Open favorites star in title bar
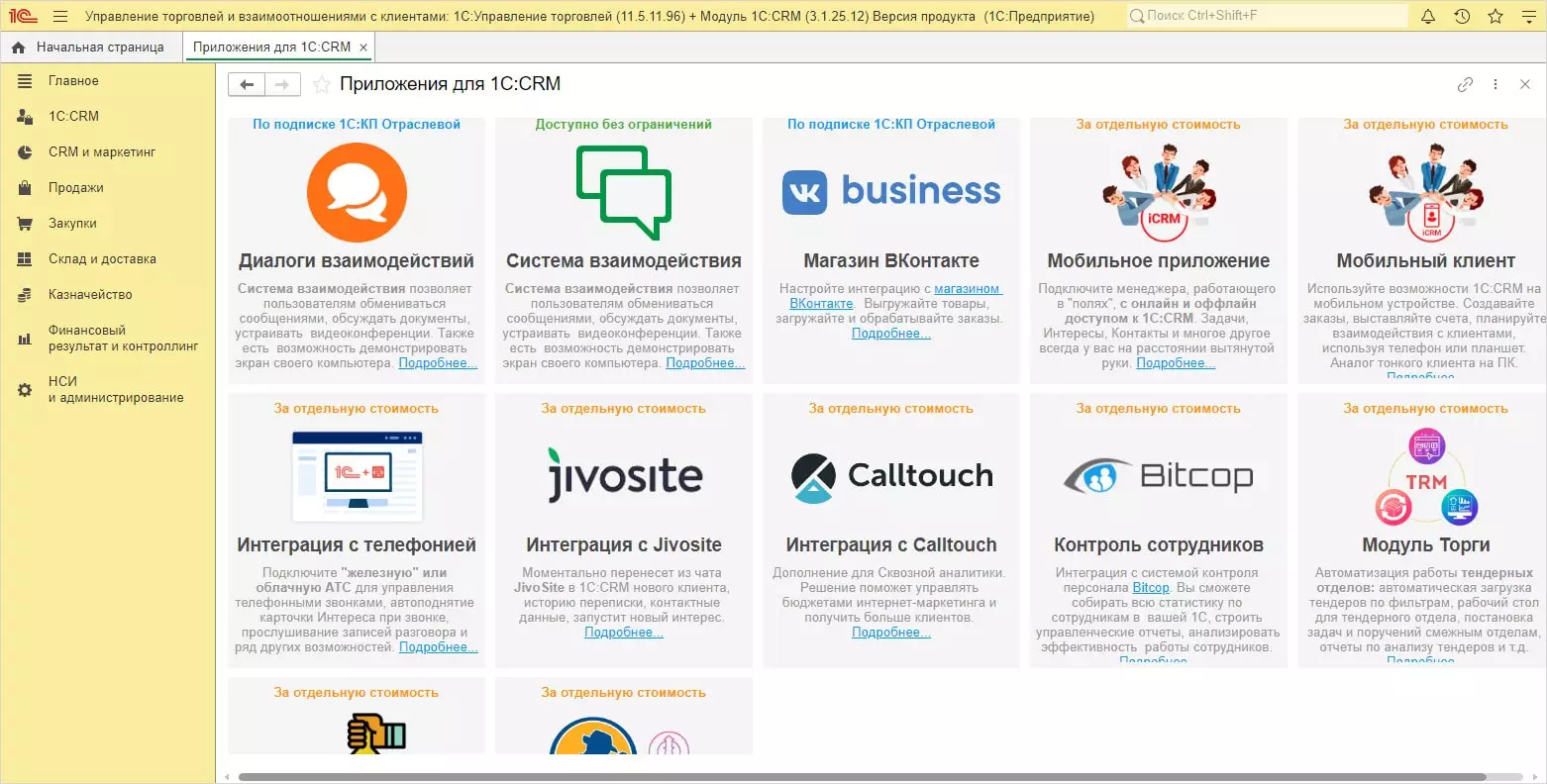 (1495, 16)
